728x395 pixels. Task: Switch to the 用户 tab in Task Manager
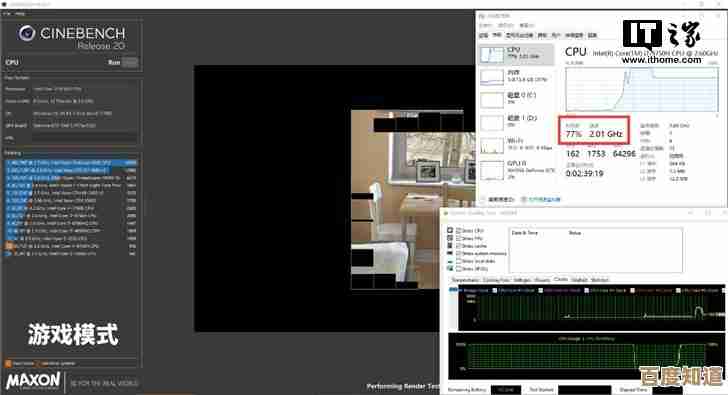point(556,35)
